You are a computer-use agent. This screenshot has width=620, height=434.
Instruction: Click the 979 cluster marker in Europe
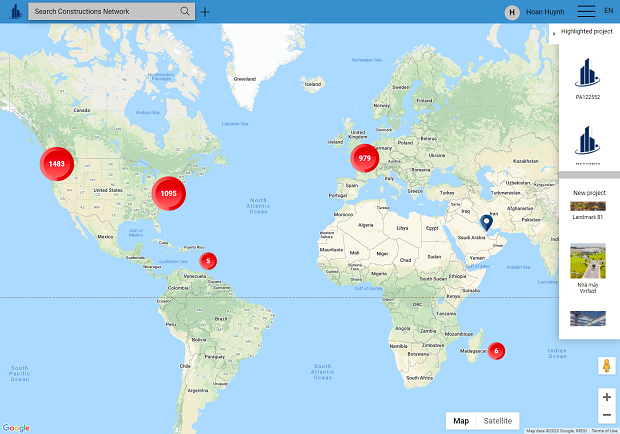(x=365, y=158)
